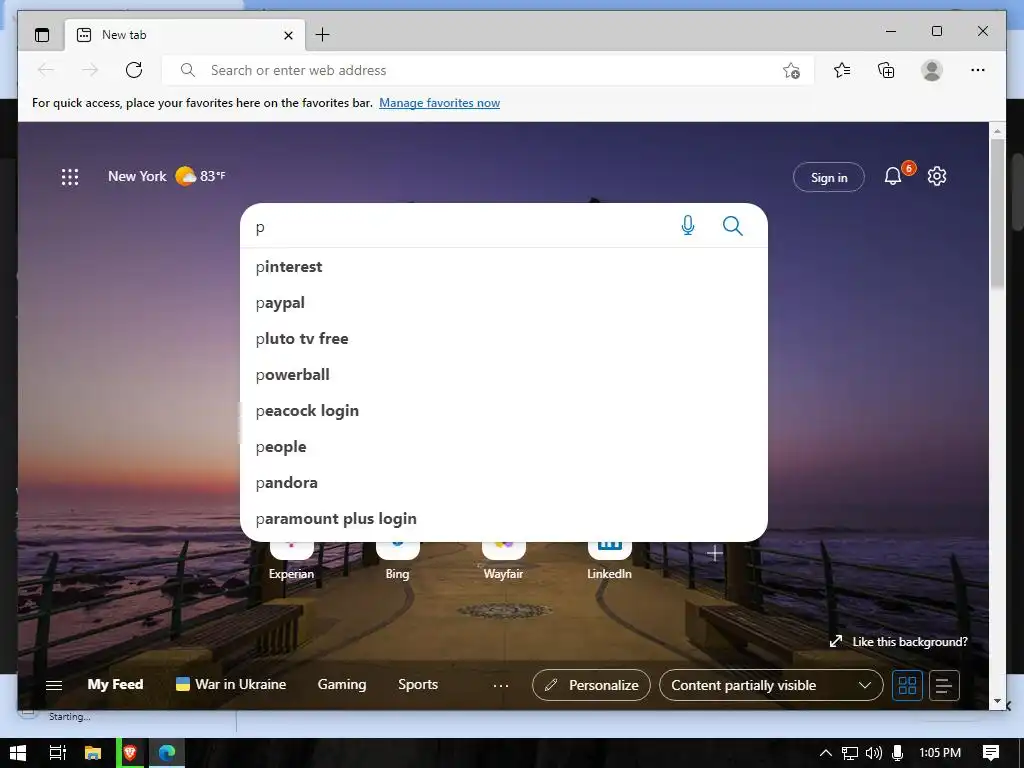Screen dimensions: 1024x768
Task: Select the powerball suggestion
Action: [x=504, y=374]
